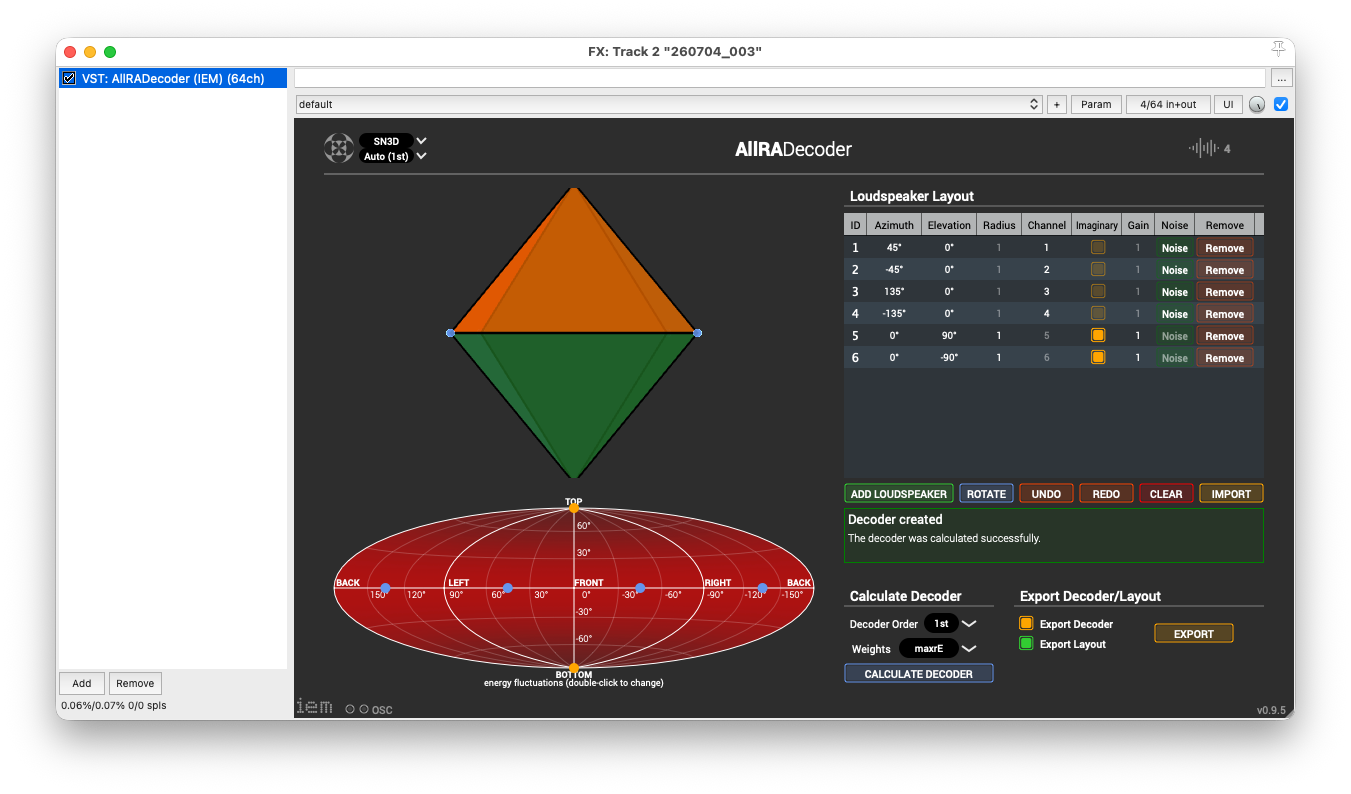This screenshot has height=794, width=1351.
Task: Click Remove below the FX list
Action: coord(135,684)
